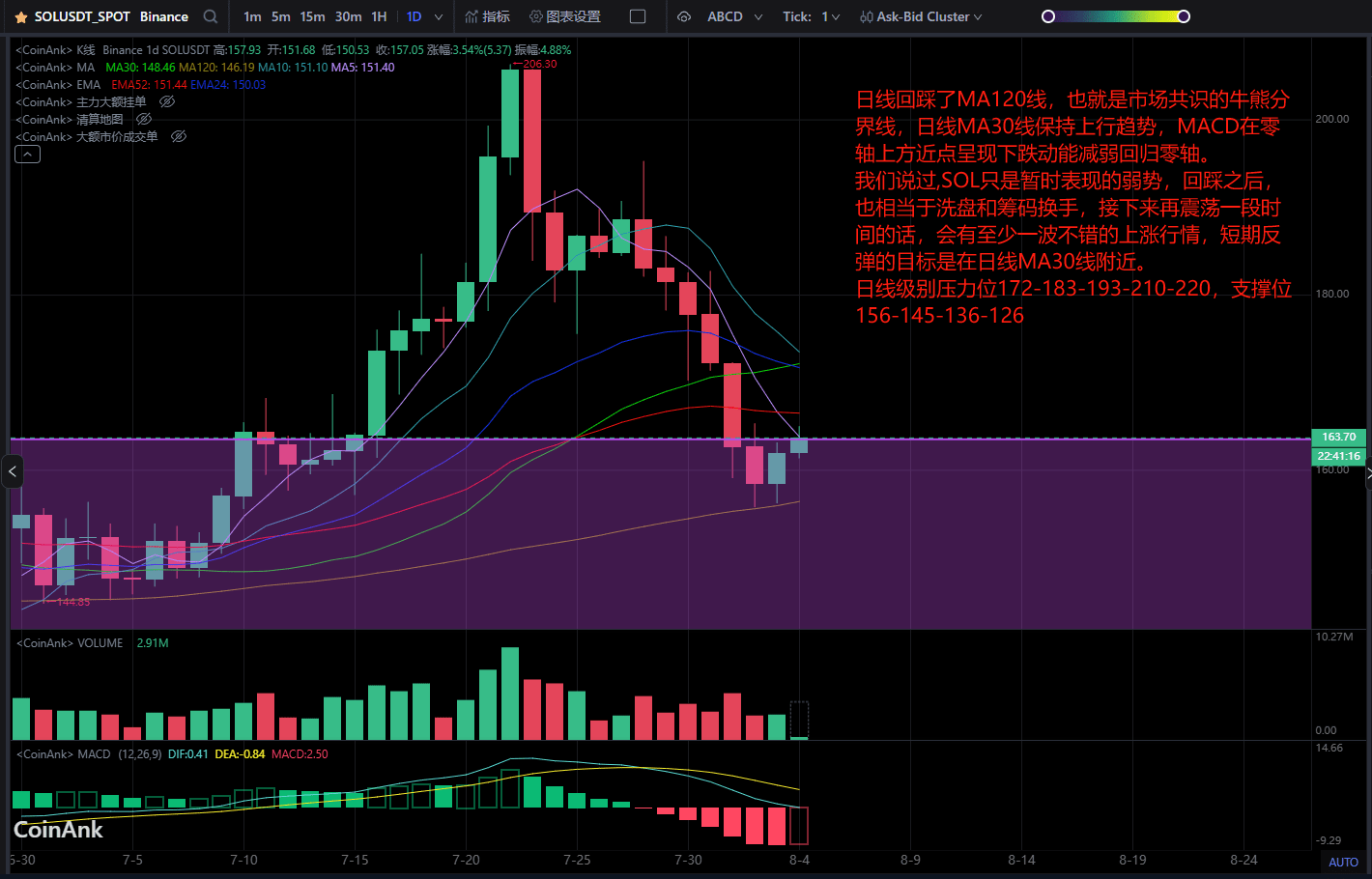Expand the left side panel arrow
1372x879 pixels.
coord(12,472)
